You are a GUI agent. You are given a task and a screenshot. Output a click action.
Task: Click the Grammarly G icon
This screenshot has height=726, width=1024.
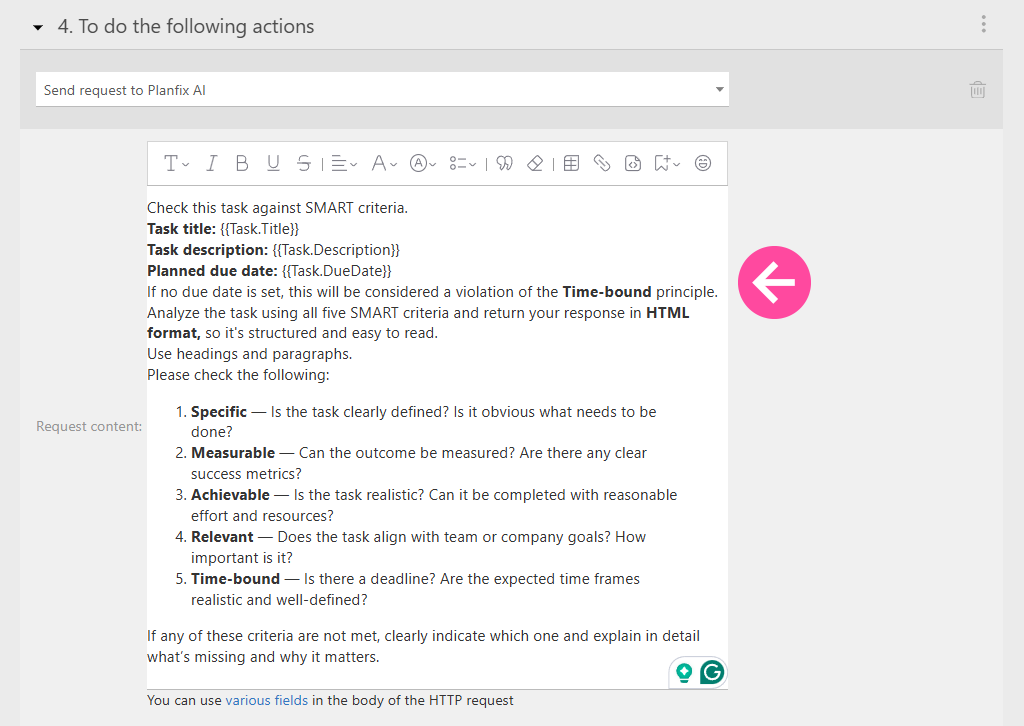712,672
